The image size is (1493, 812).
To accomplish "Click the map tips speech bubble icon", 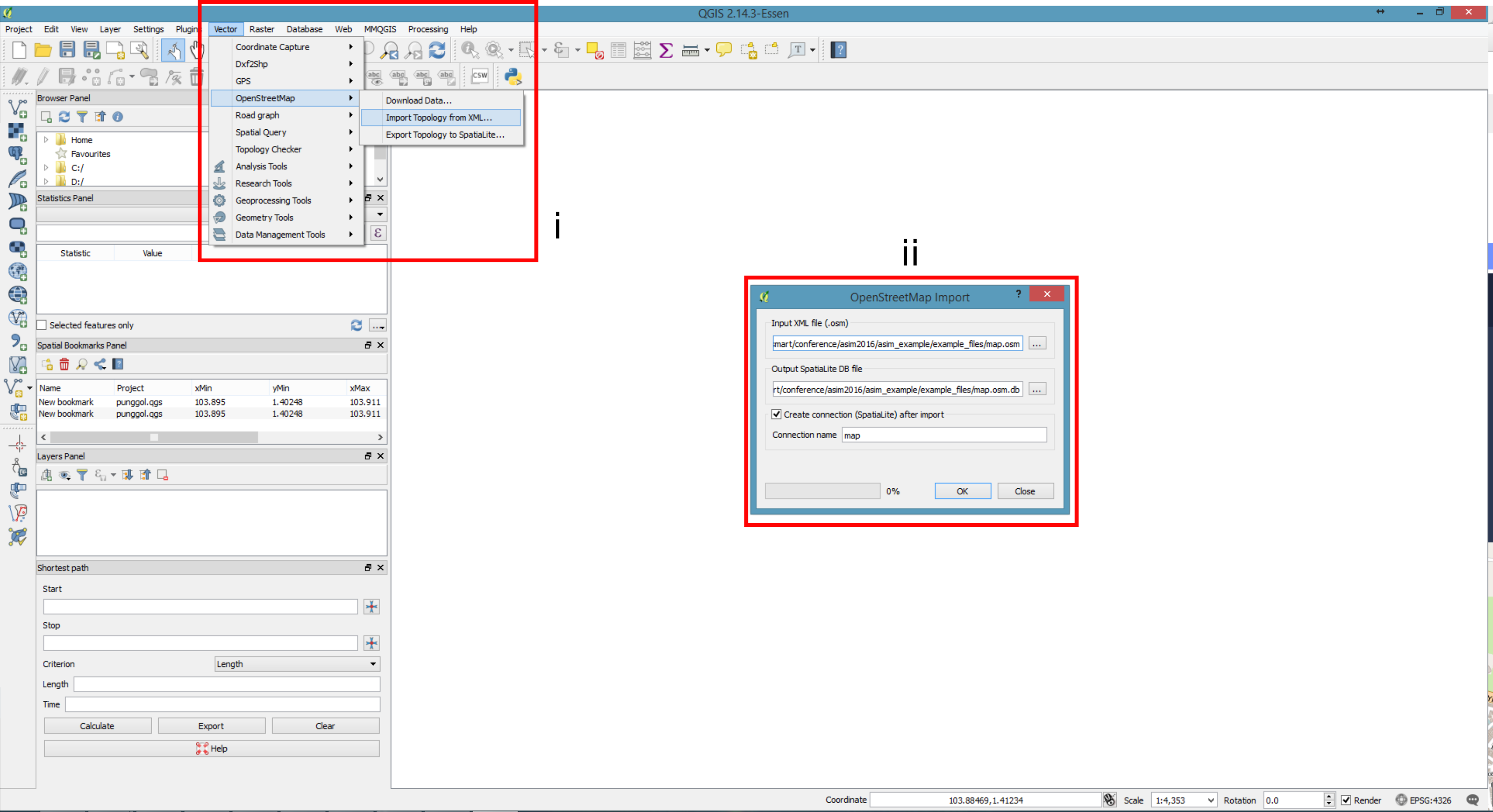I will tap(723, 50).
